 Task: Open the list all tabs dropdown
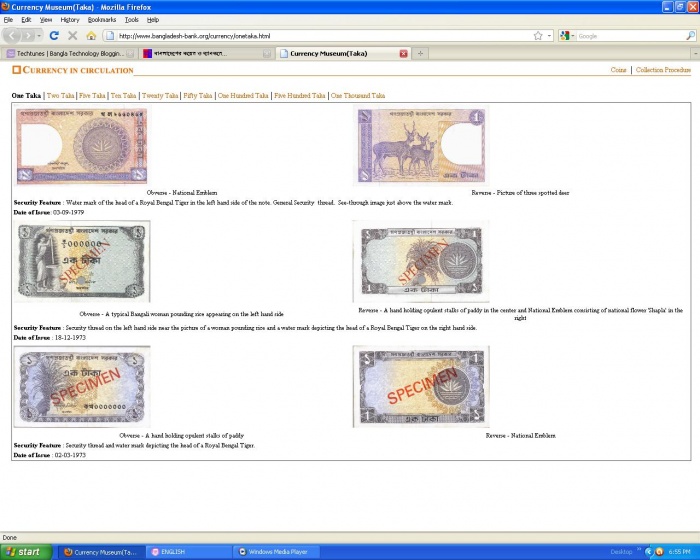[x=696, y=54]
